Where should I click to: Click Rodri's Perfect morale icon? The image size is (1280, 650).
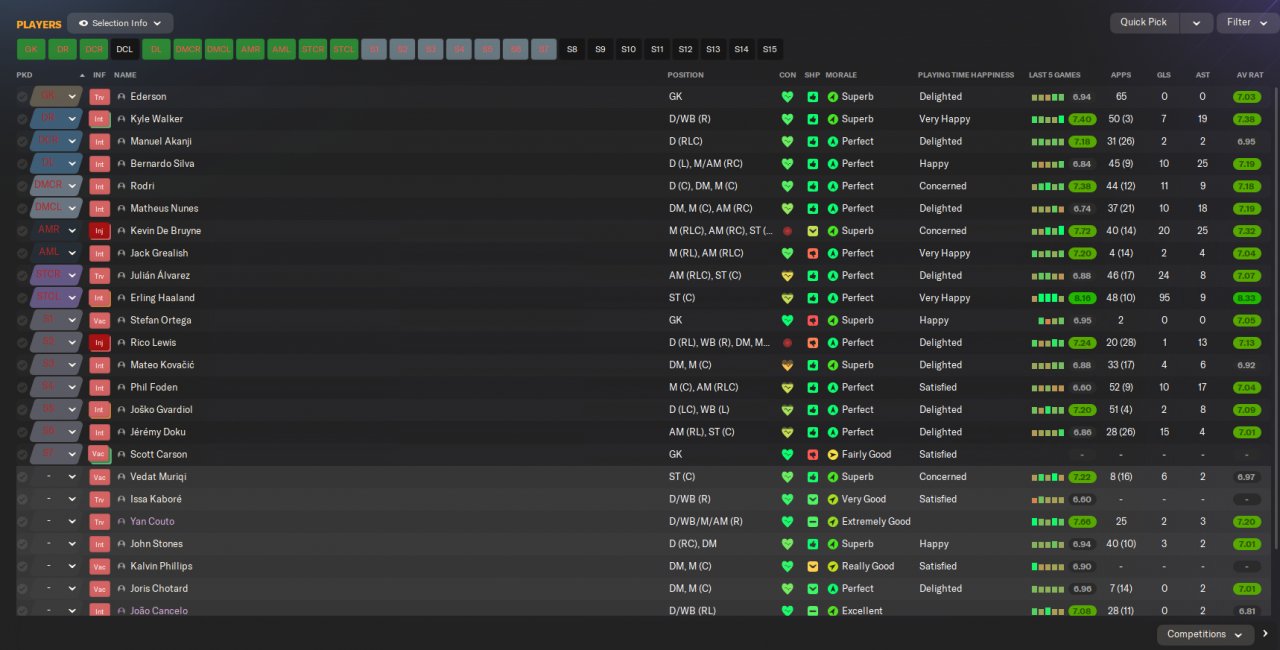click(x=833, y=186)
